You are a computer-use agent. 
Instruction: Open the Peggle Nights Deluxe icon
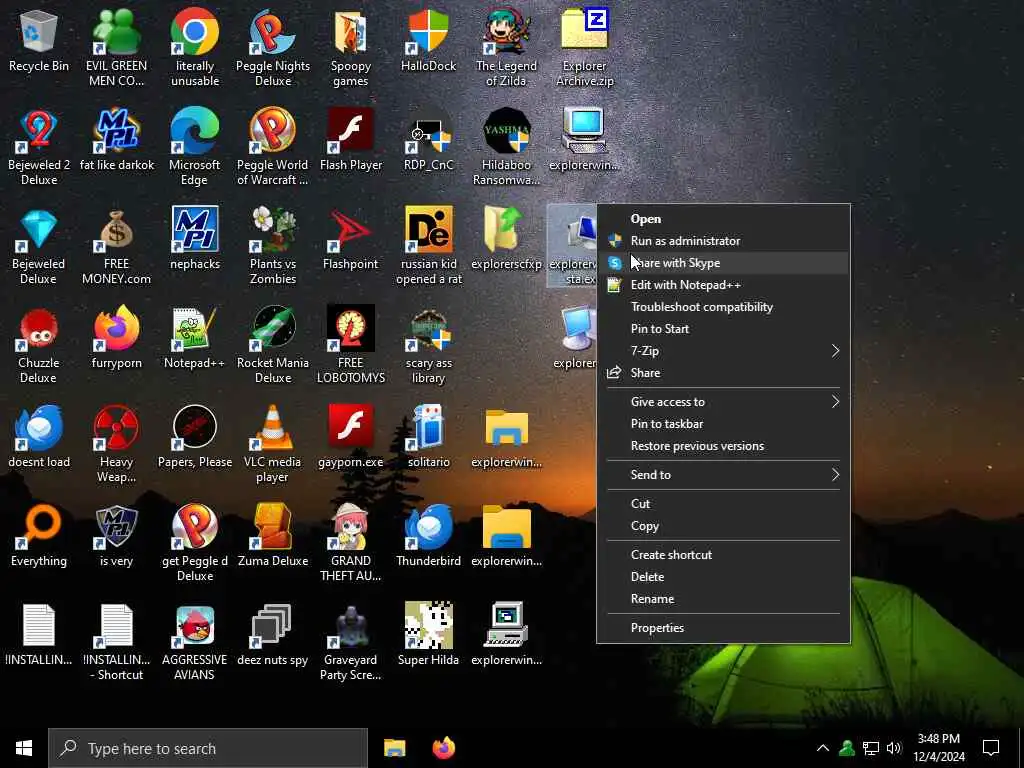pyautogui.click(x=273, y=48)
